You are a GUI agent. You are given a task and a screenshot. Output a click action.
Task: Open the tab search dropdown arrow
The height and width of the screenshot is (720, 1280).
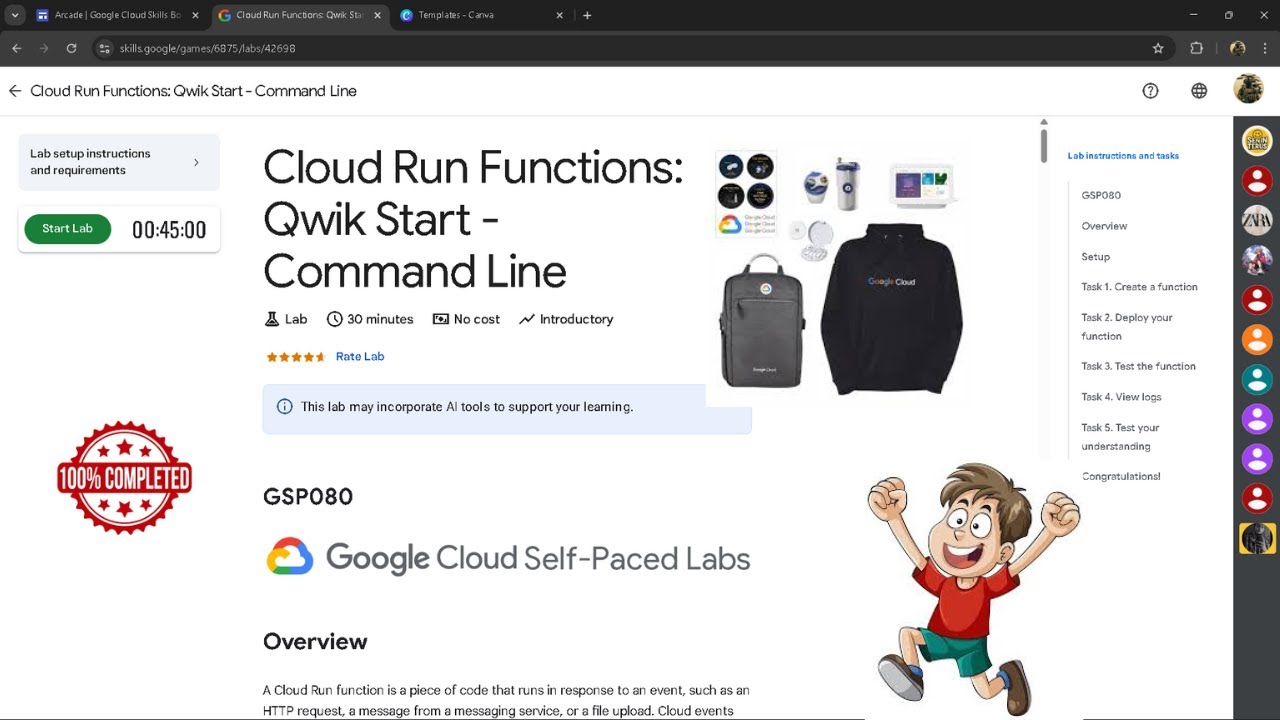click(x=15, y=15)
